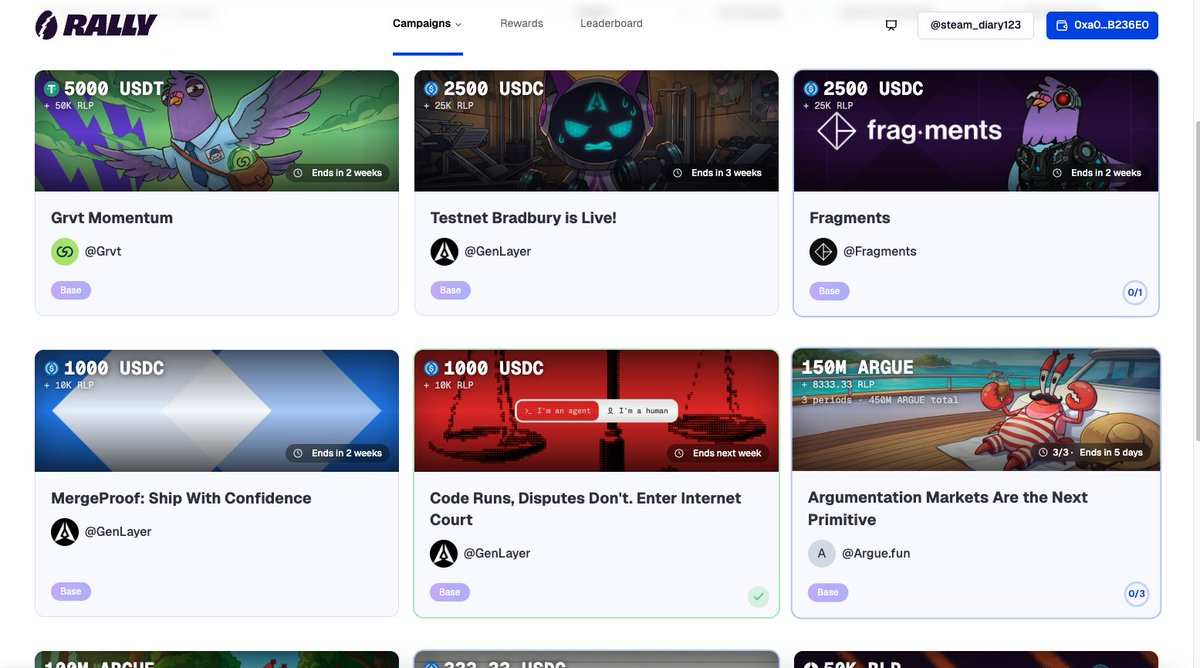The image size is (1200, 668).
Task: Click MergeProof: Ship With Confidence title
Action: (181, 498)
